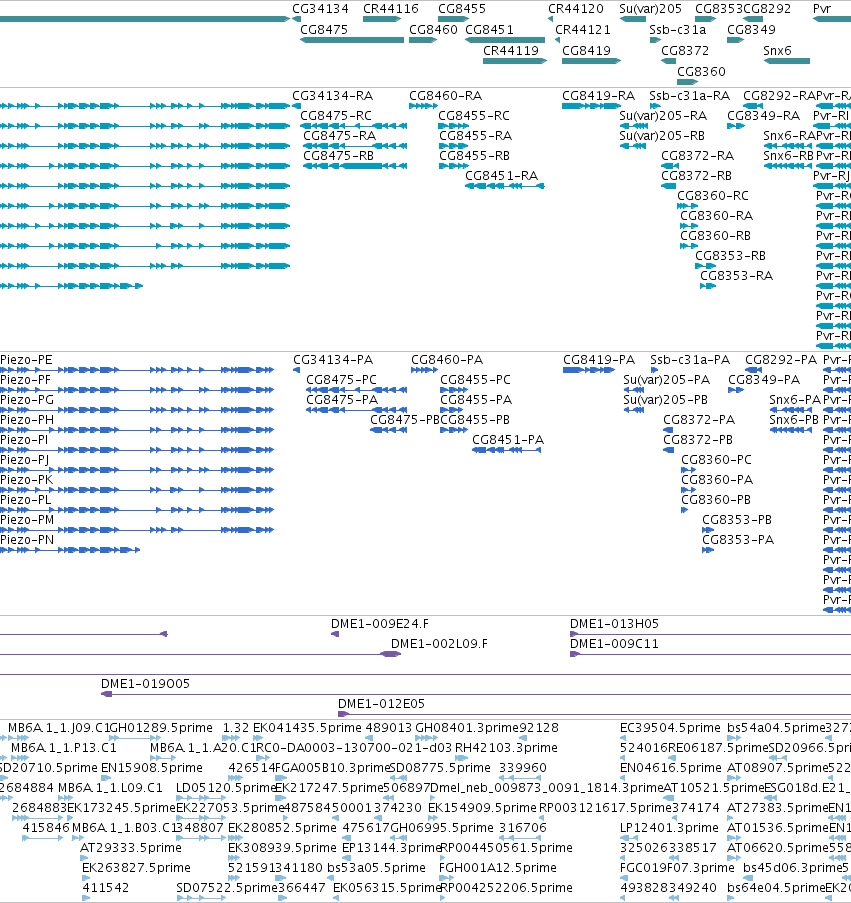Open the Su(var)205 gene label
Screen dimensions: 851x903
click(651, 9)
